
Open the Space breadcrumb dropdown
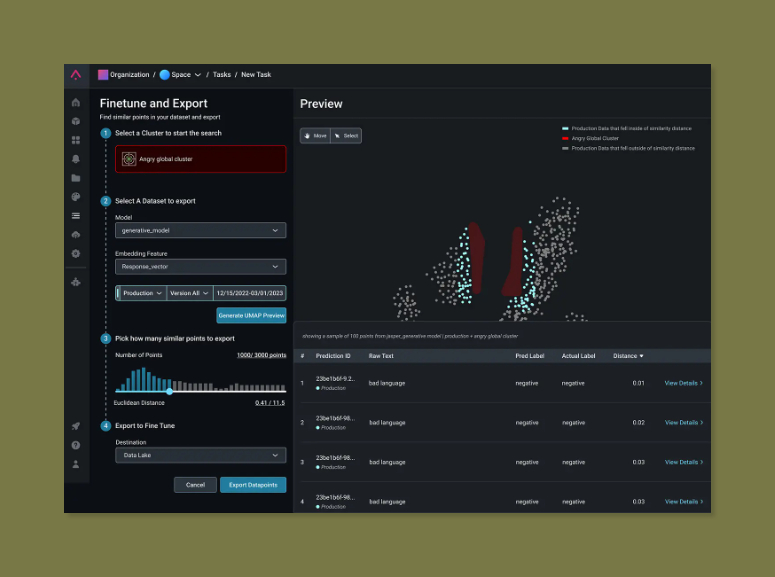(186, 75)
